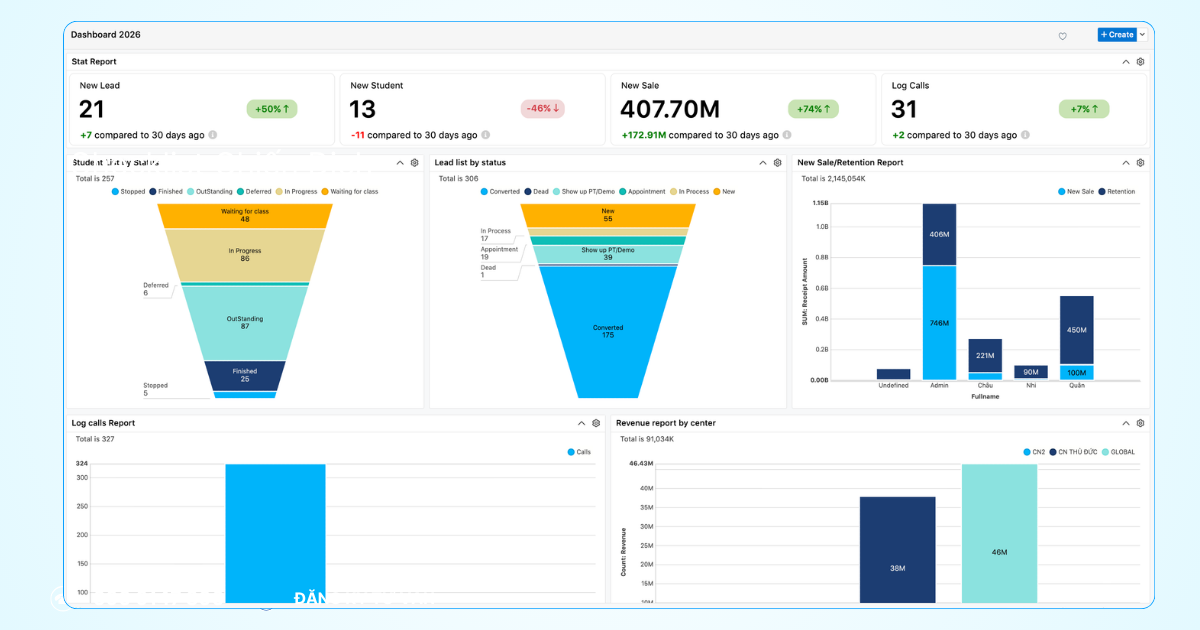This screenshot has width=1200, height=630.
Task: Click info icon on New Lead card
Action: (213, 135)
